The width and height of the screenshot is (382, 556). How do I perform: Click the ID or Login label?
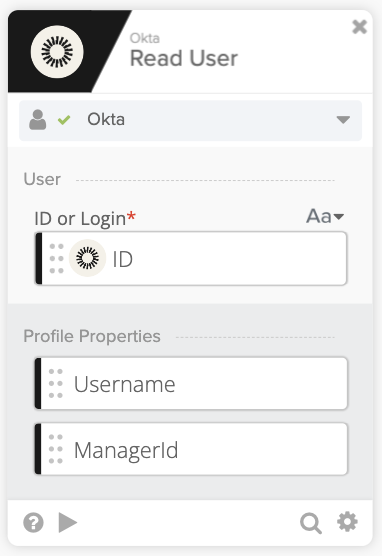[80, 218]
